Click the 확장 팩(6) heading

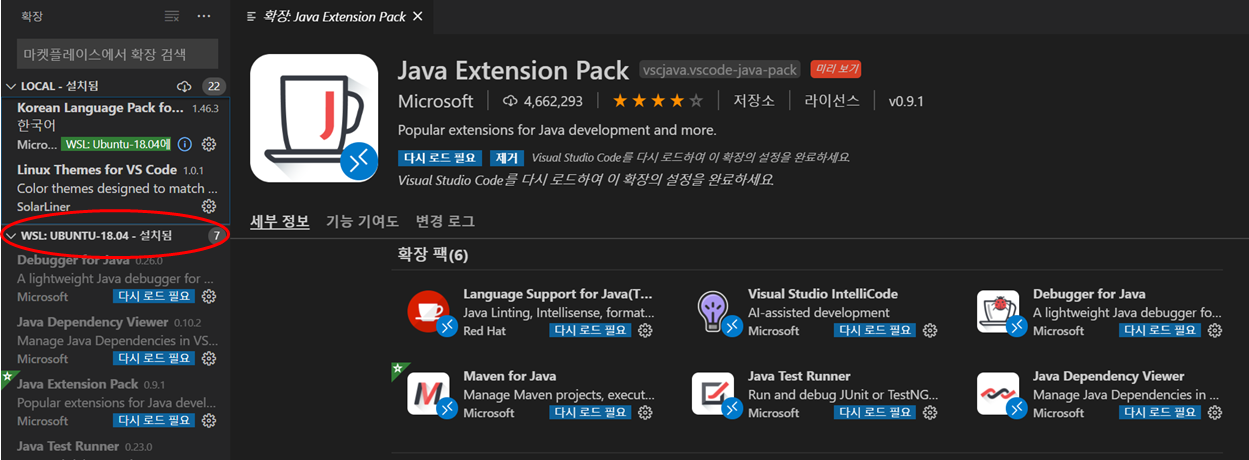point(433,255)
